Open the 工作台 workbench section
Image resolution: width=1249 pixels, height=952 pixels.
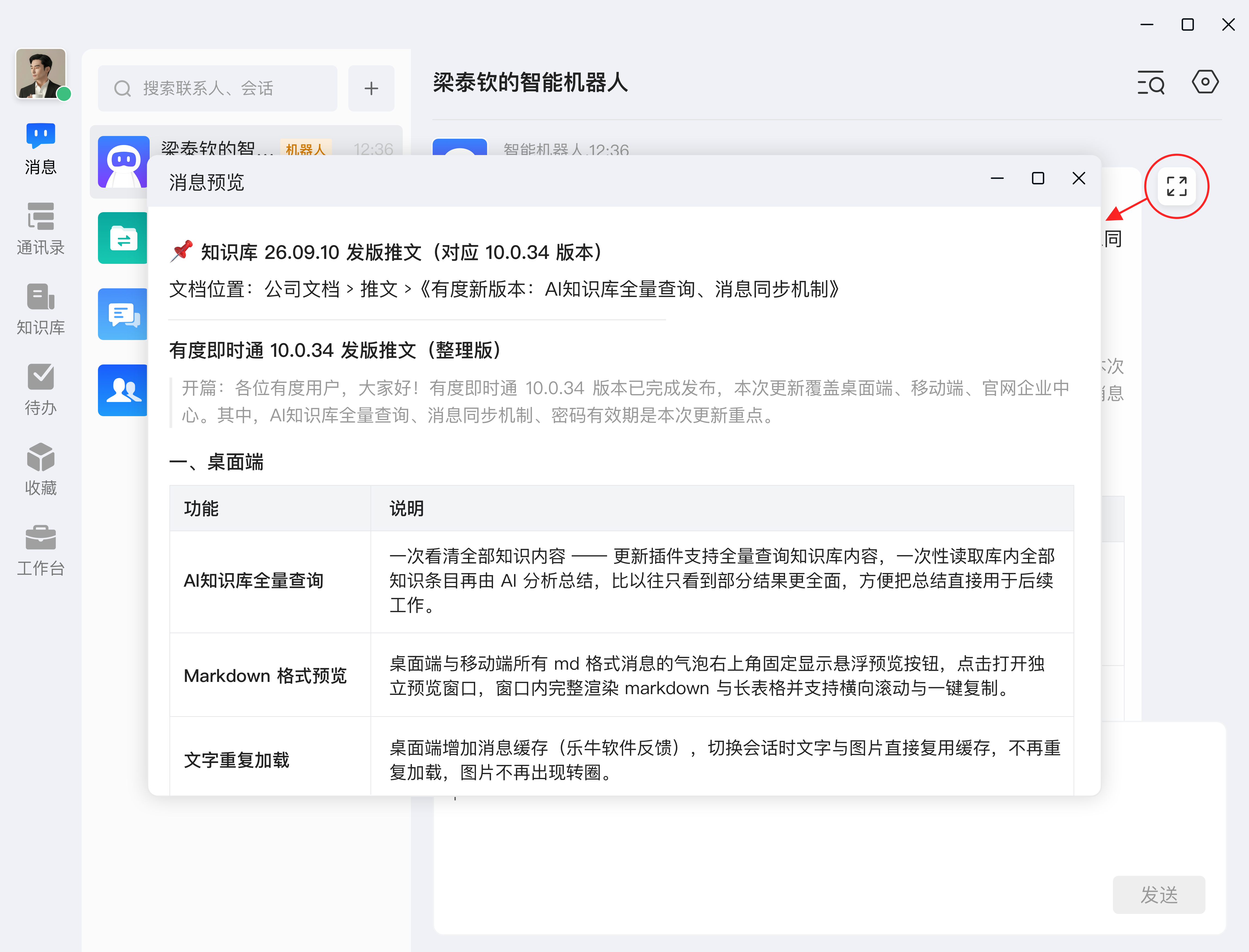pos(41,550)
